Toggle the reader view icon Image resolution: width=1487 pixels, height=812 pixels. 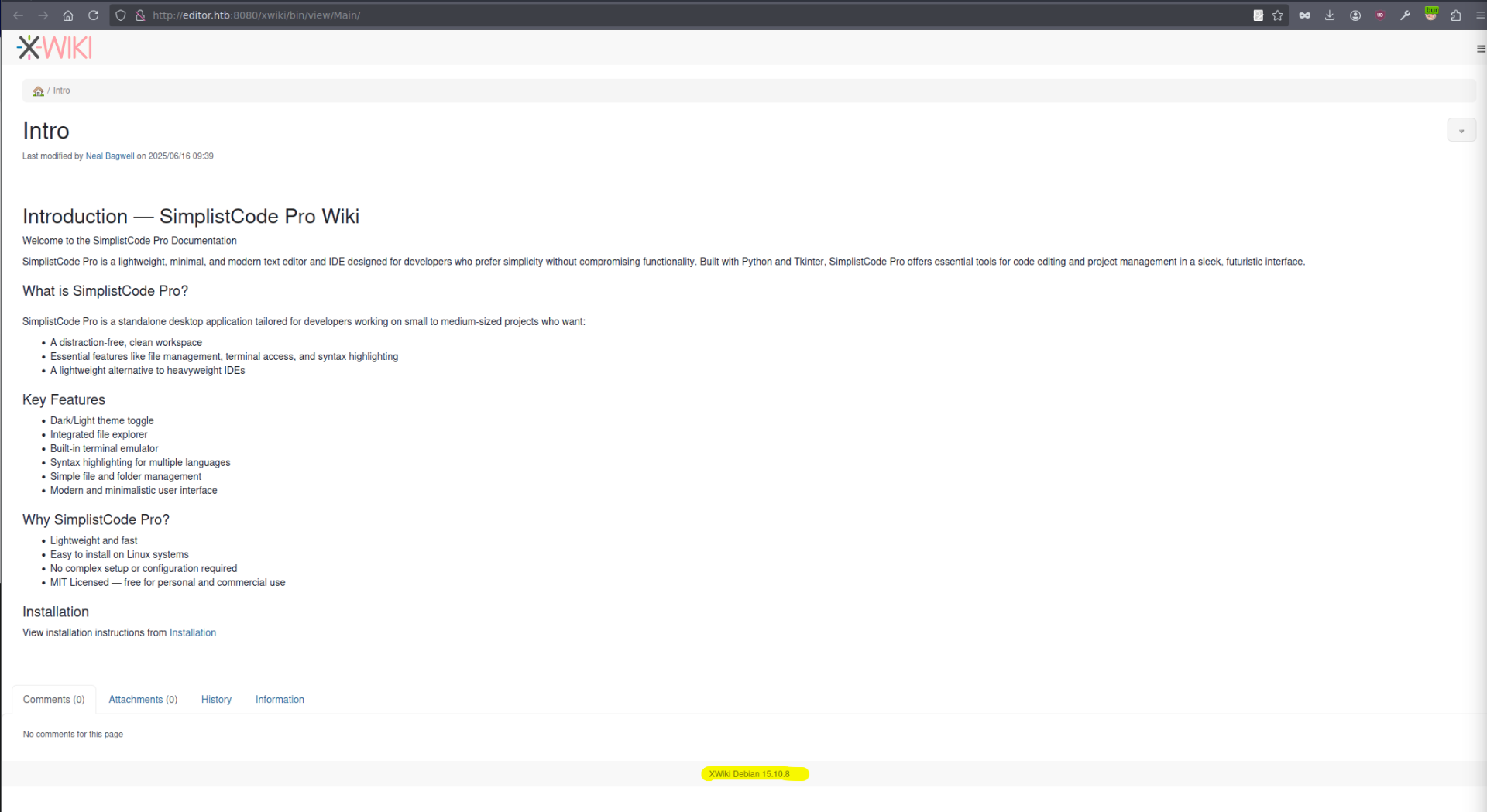[1259, 15]
